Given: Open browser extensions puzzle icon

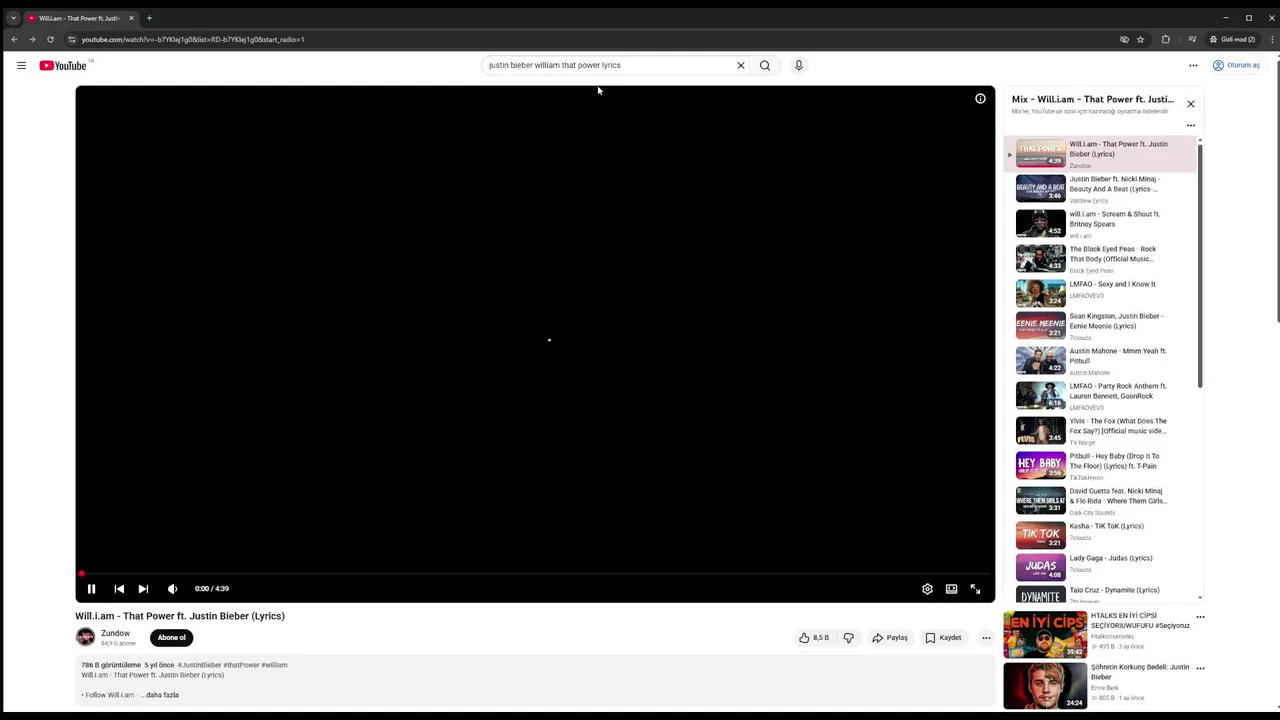Looking at the screenshot, I should tap(1165, 39).
